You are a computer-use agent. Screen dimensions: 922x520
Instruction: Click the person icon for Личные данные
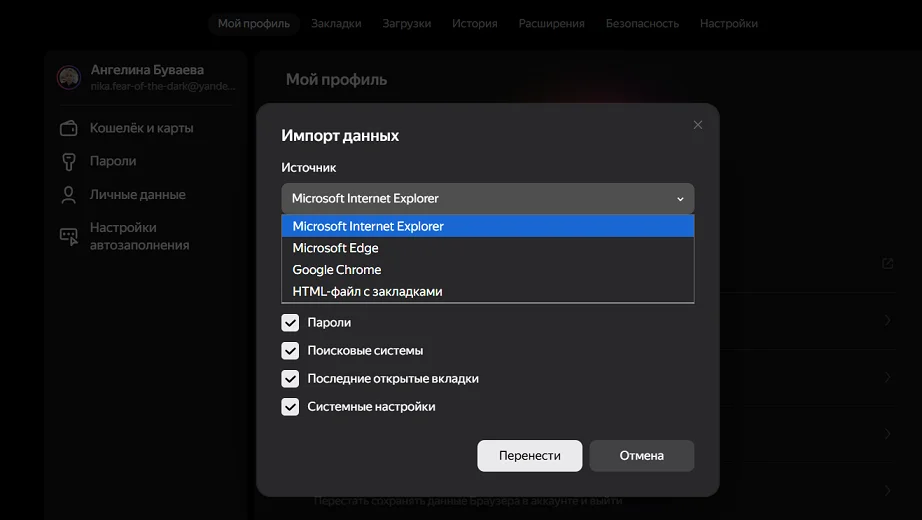click(x=69, y=195)
